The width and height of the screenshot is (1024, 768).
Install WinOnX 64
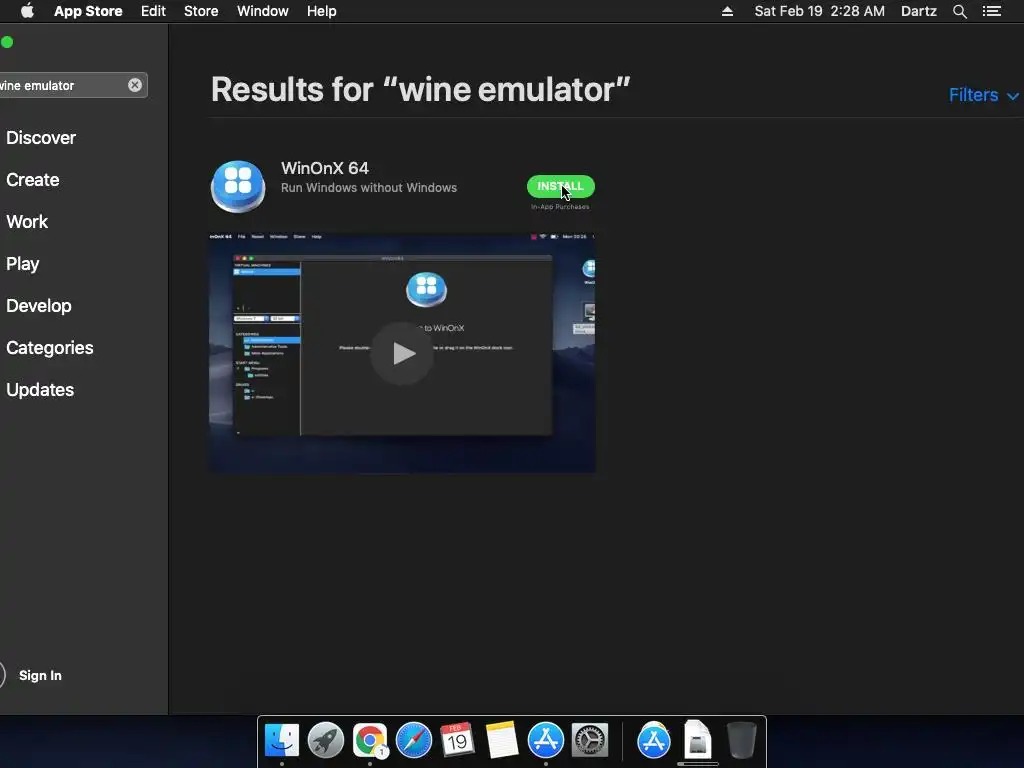click(x=560, y=186)
